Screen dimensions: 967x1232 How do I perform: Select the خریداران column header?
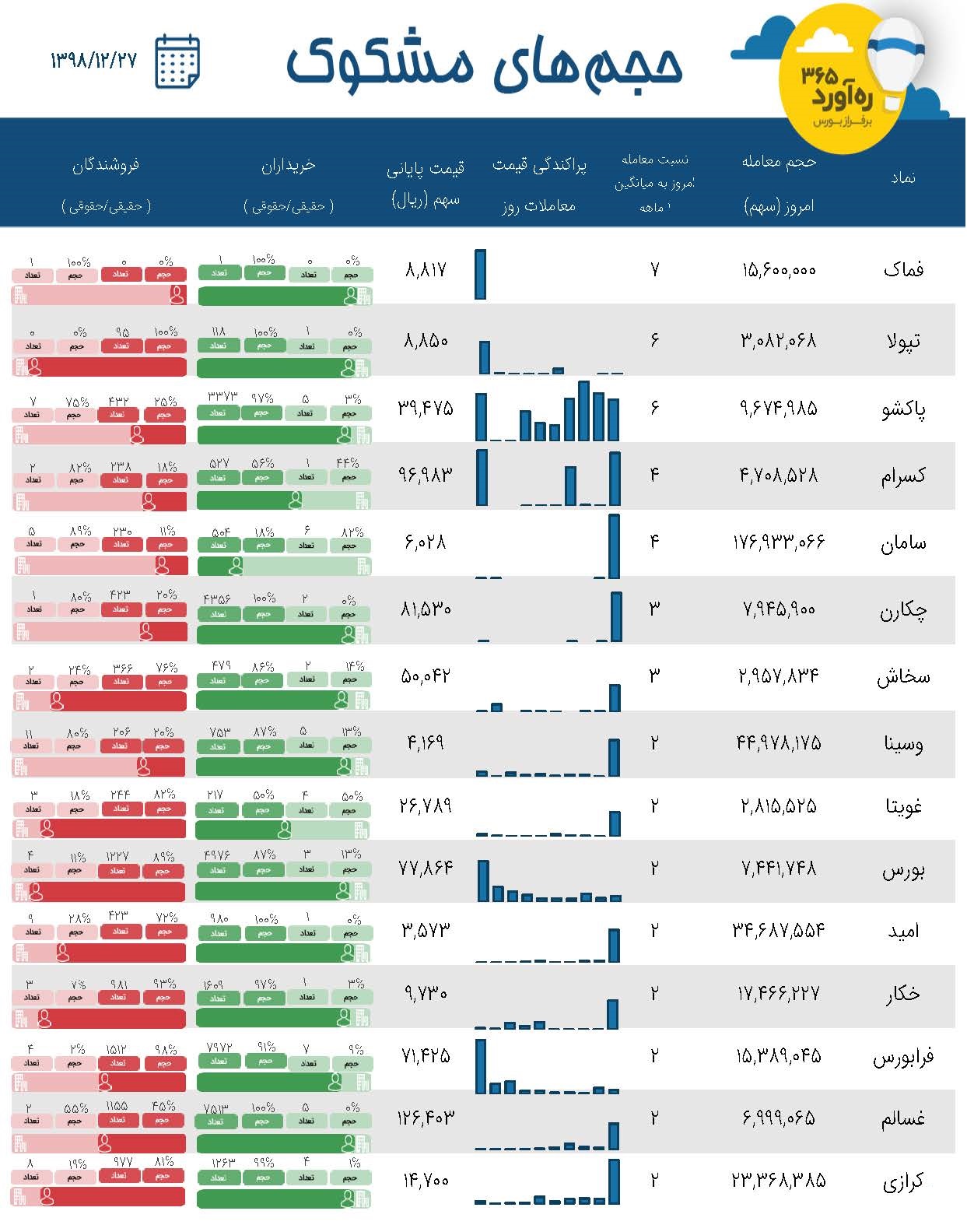tap(289, 184)
